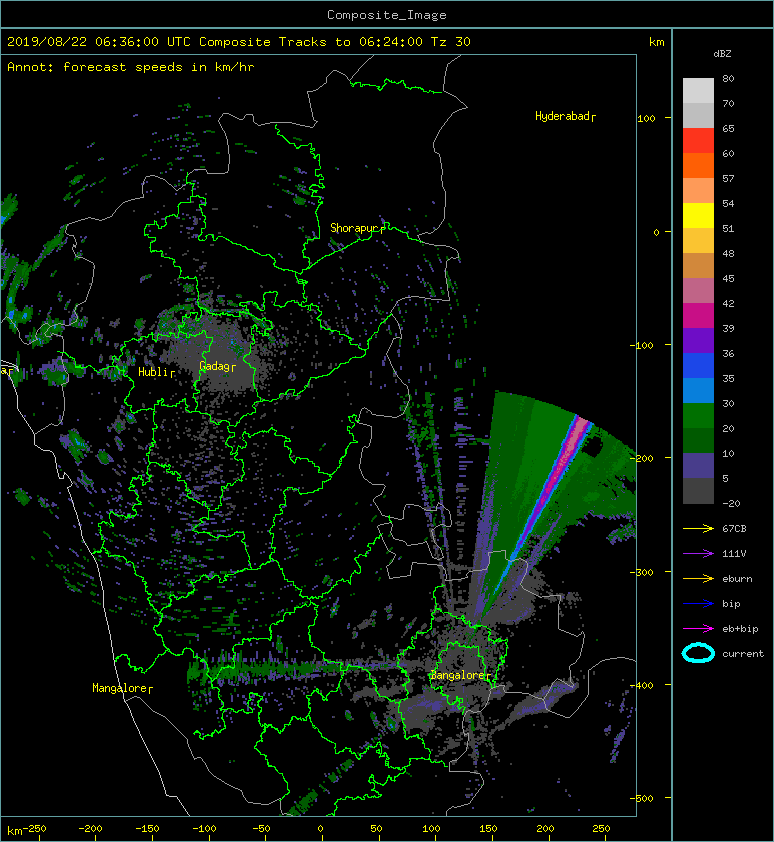Click the '-150' tick on the bottom axis
Viewport: 774px width, 842px height.
(147, 829)
